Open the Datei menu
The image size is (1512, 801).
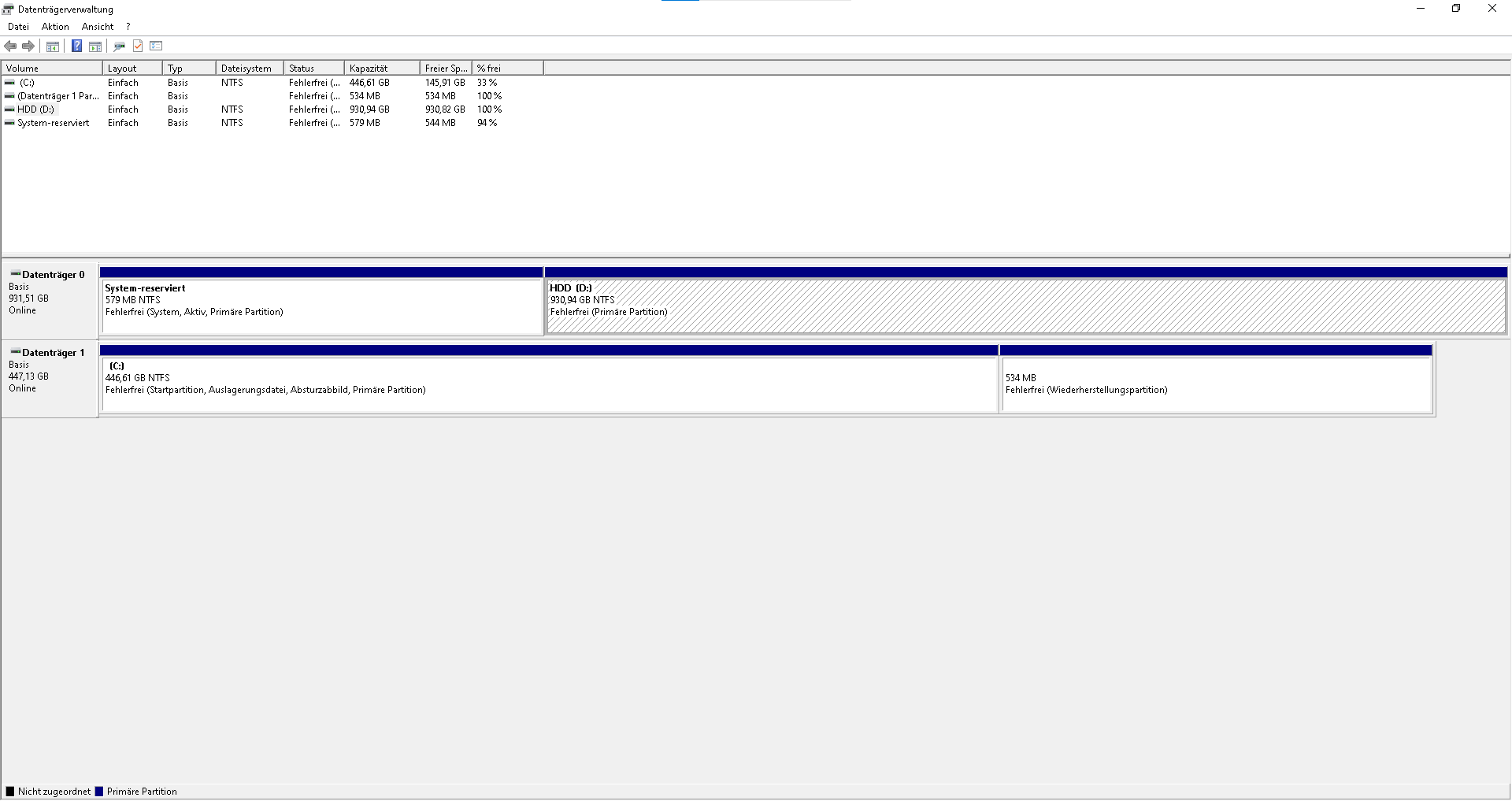[x=18, y=26]
